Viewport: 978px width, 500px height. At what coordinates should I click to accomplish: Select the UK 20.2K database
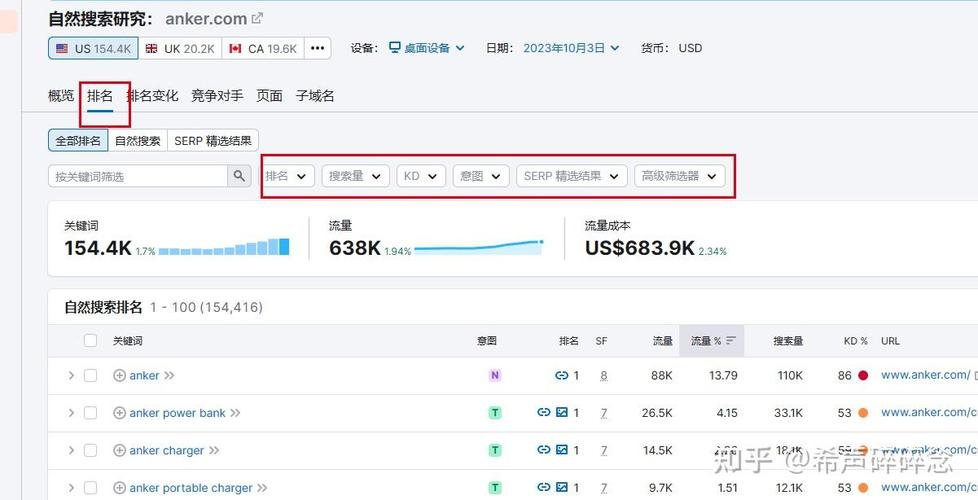(x=180, y=48)
